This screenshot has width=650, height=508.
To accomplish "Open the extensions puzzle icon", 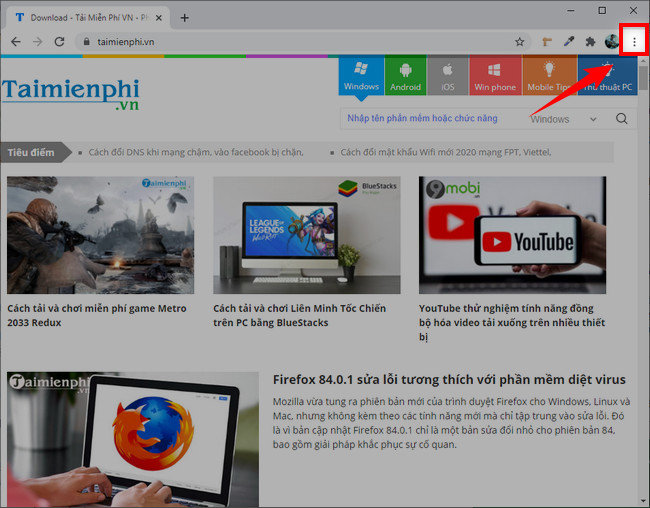I will [590, 41].
